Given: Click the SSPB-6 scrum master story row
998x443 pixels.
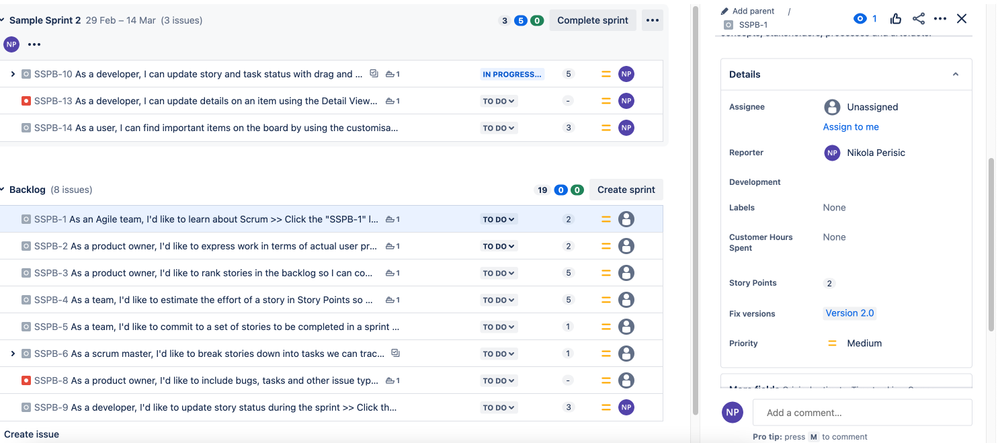Looking at the screenshot, I should [x=331, y=353].
